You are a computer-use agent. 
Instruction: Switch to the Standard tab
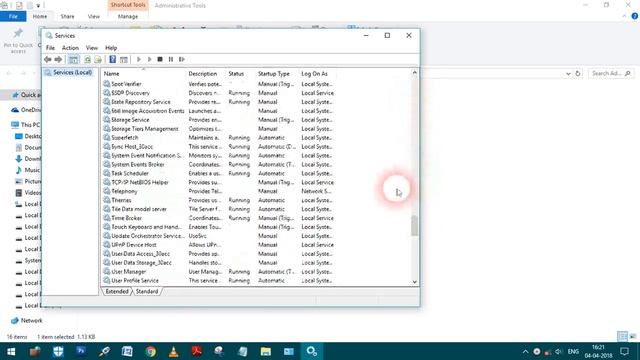147,291
